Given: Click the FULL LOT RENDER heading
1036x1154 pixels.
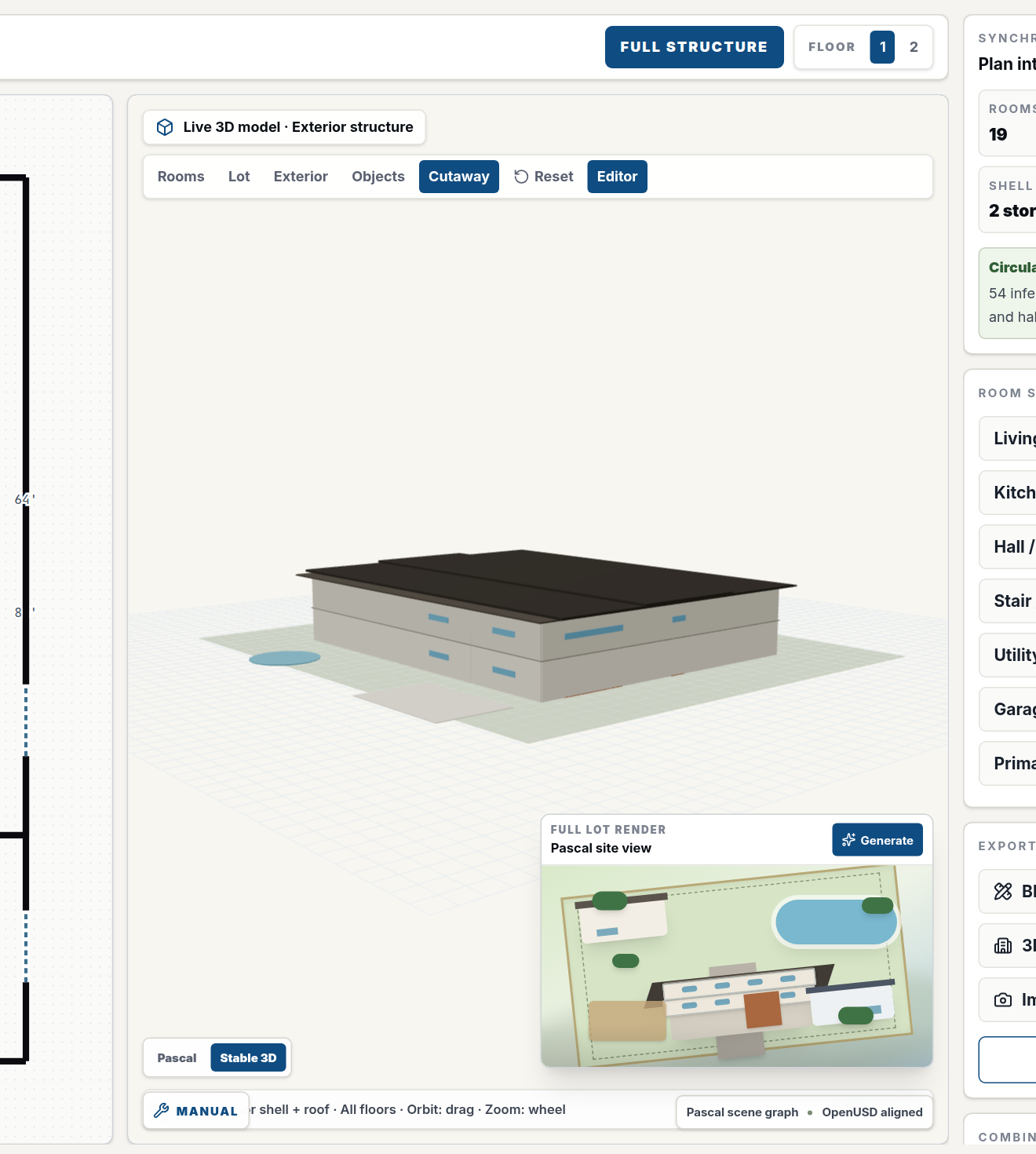Looking at the screenshot, I should click(608, 830).
